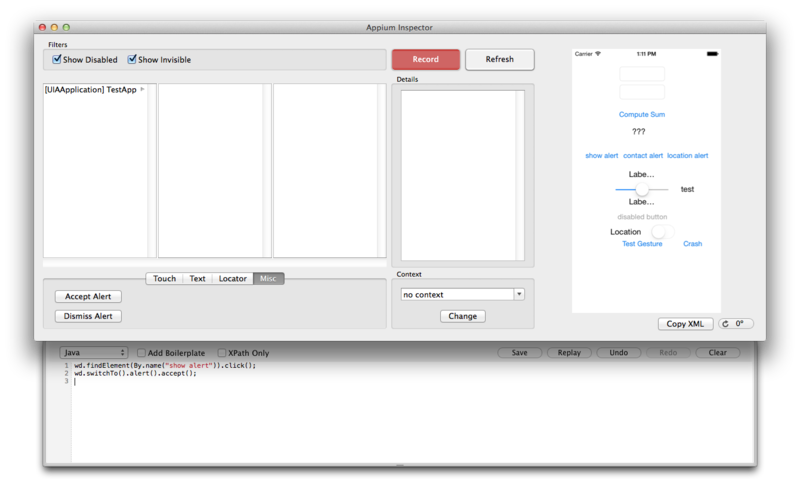Tap the Test Gesture link in preview
The height and width of the screenshot is (481, 800).
pyautogui.click(x=642, y=244)
